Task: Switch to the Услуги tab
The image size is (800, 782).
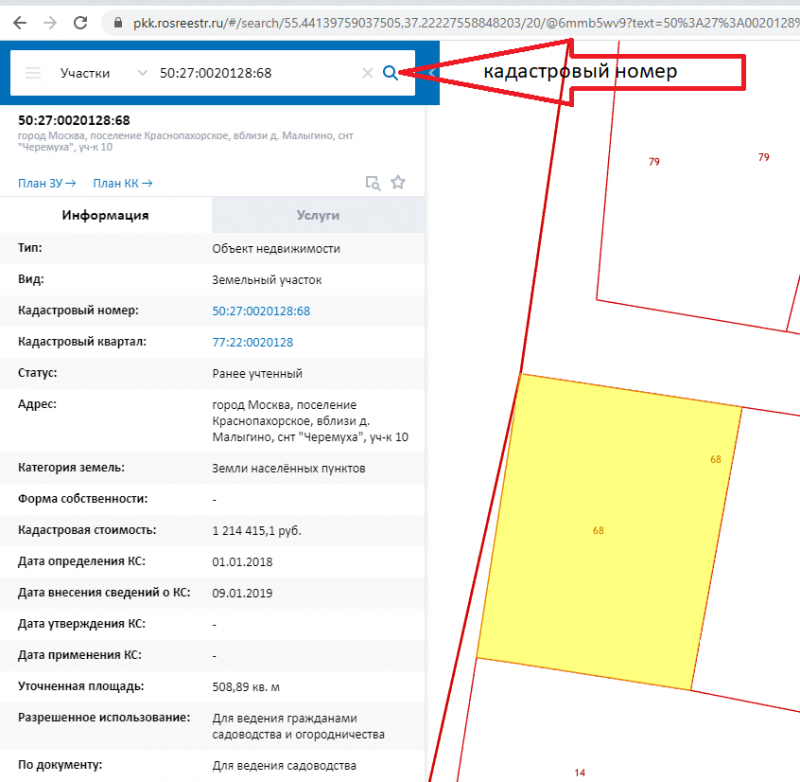Action: 318,215
